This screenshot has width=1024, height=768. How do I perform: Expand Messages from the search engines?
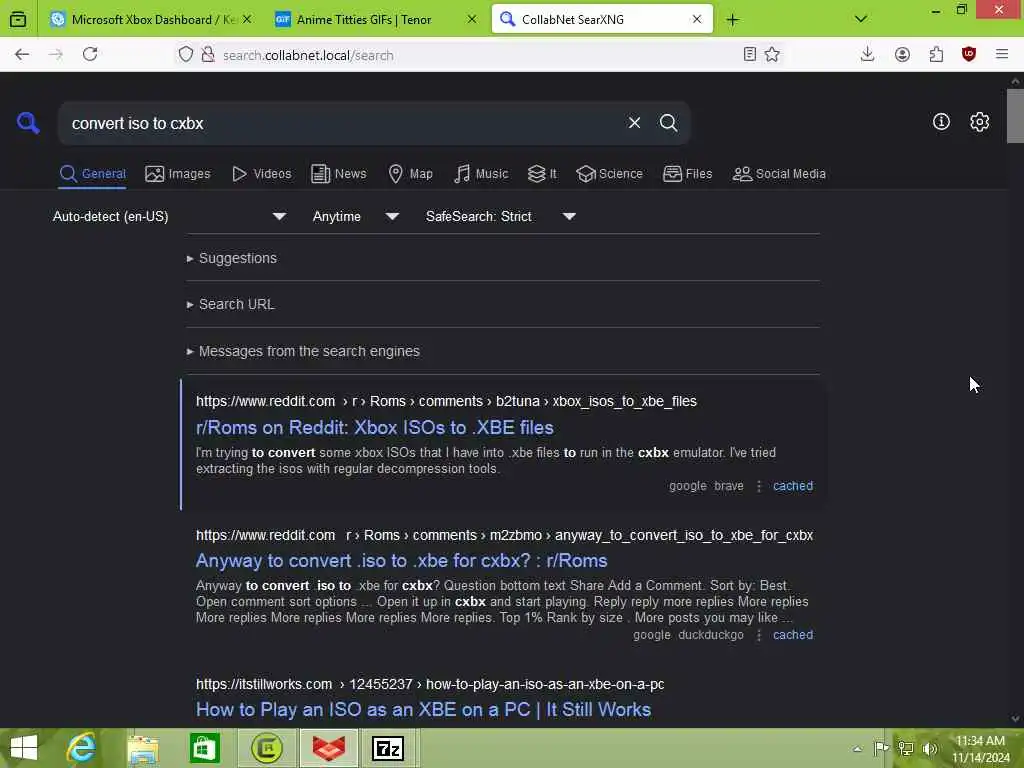click(303, 351)
